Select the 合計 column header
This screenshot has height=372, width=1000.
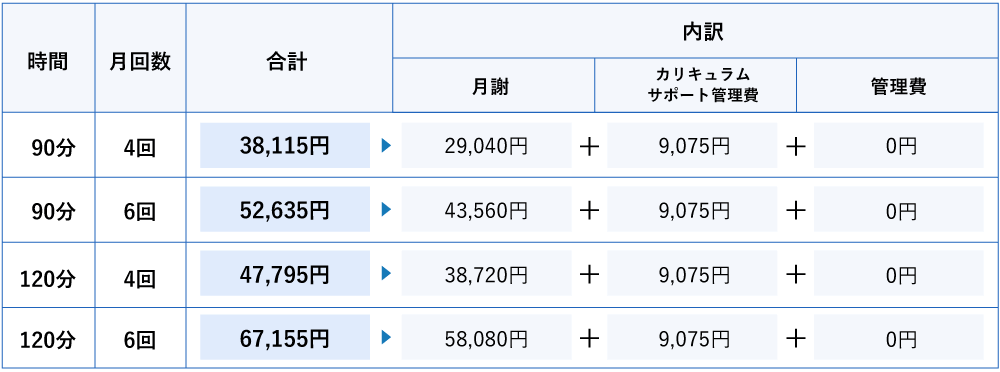(x=289, y=58)
